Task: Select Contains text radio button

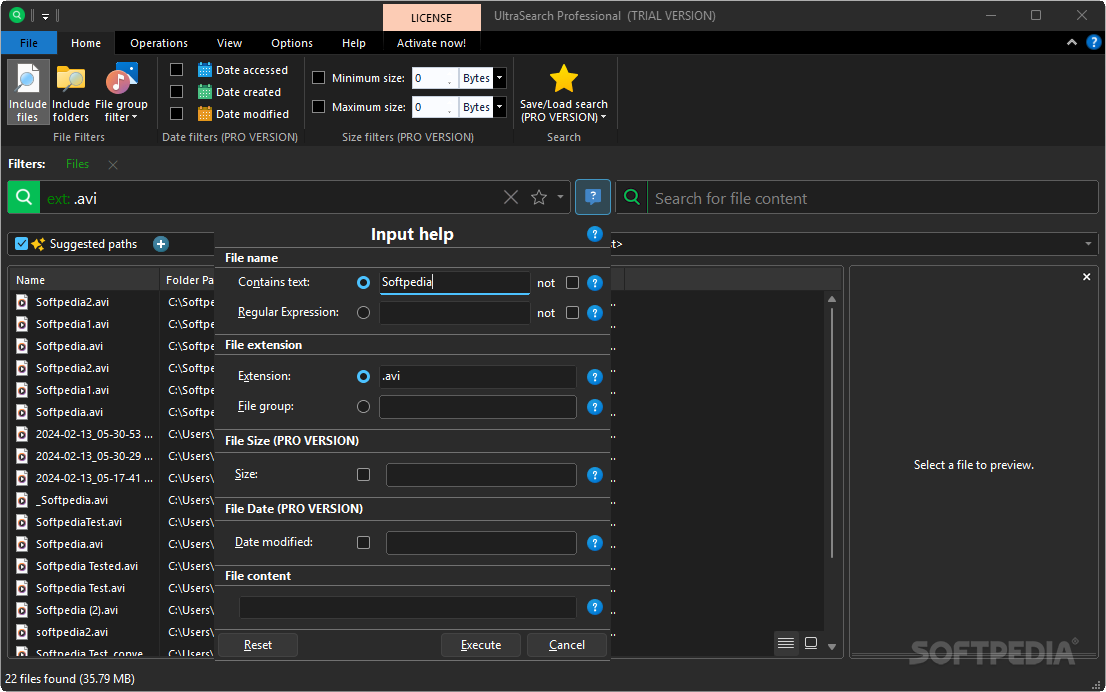Action: click(x=363, y=283)
